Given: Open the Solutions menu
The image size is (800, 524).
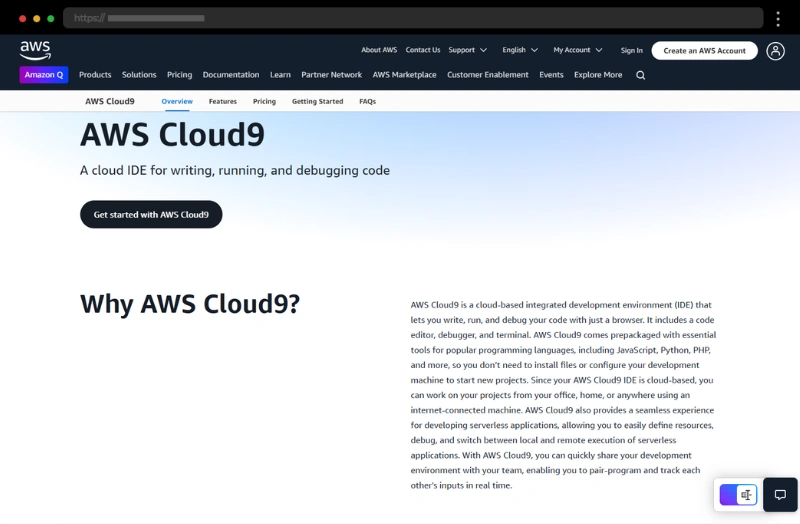Looking at the screenshot, I should coord(139,74).
